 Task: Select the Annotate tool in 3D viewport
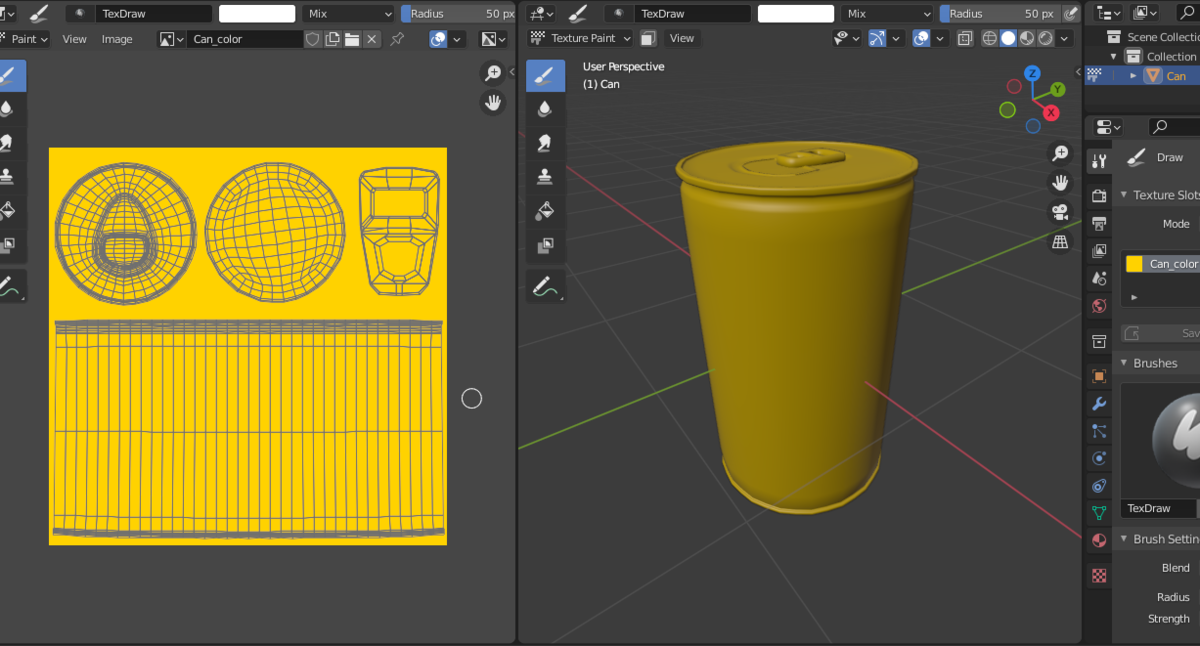point(545,287)
